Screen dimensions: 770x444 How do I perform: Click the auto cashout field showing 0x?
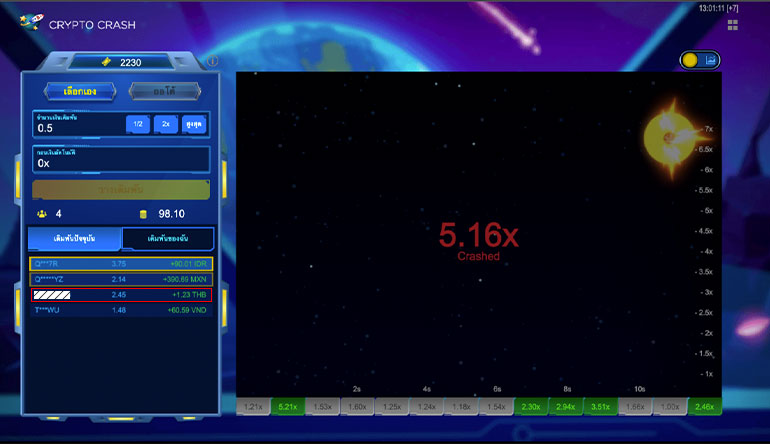pos(120,162)
